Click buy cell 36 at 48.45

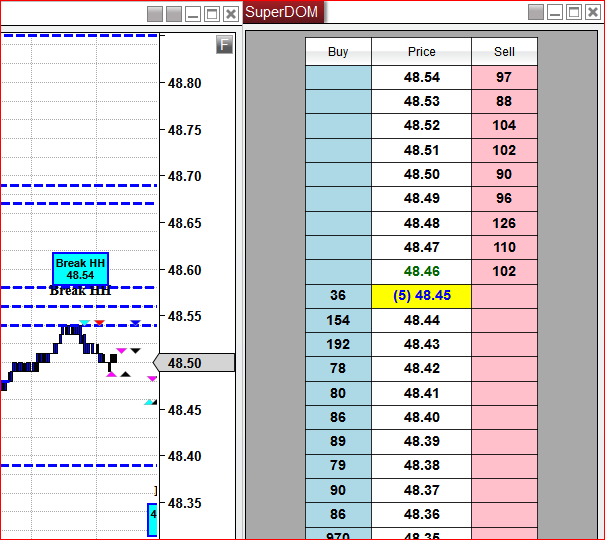338,296
